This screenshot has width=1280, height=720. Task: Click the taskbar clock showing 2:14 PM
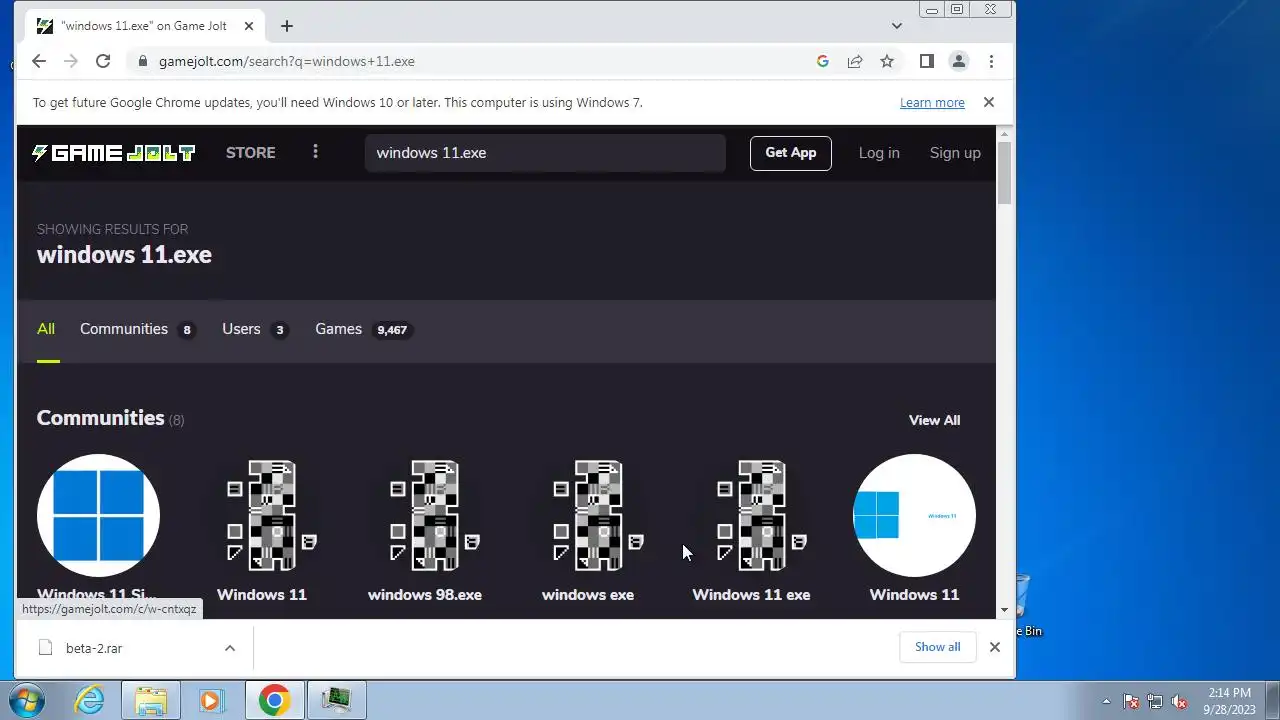[1229, 701]
